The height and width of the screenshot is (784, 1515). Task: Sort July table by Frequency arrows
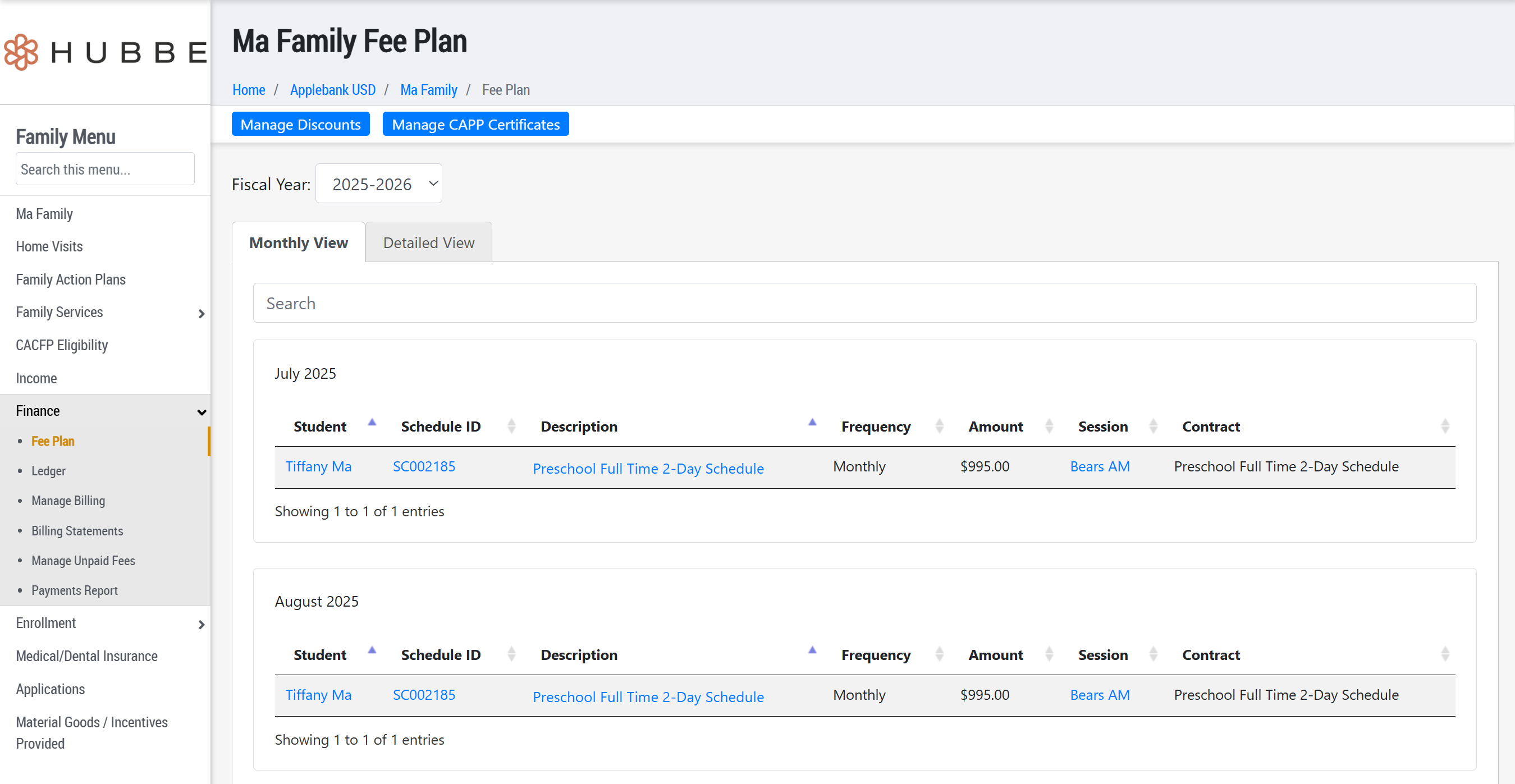[939, 426]
